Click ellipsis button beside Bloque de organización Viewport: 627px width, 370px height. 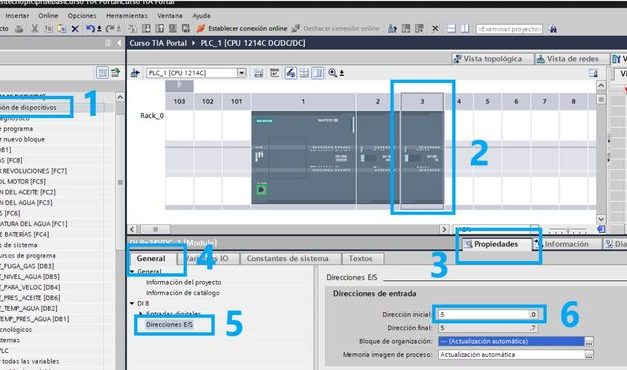pos(589,342)
